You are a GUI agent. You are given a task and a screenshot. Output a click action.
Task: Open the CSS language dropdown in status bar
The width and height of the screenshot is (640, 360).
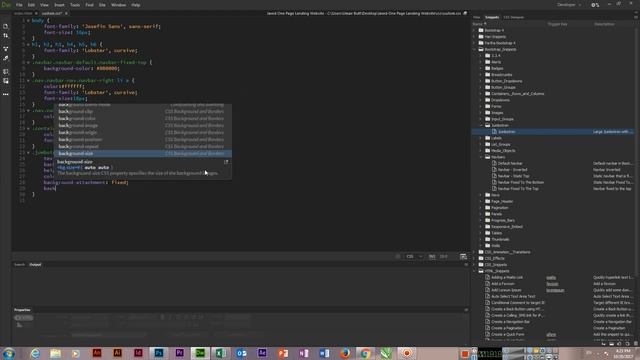pos(413,256)
